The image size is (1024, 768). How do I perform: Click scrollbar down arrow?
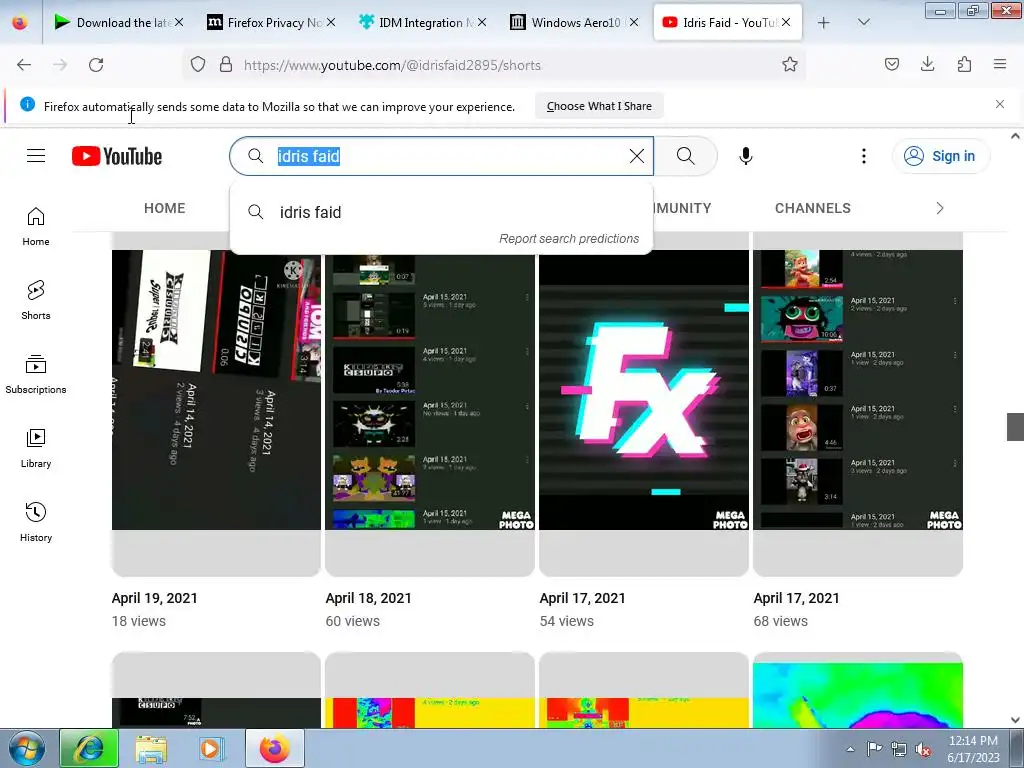[1015, 720]
